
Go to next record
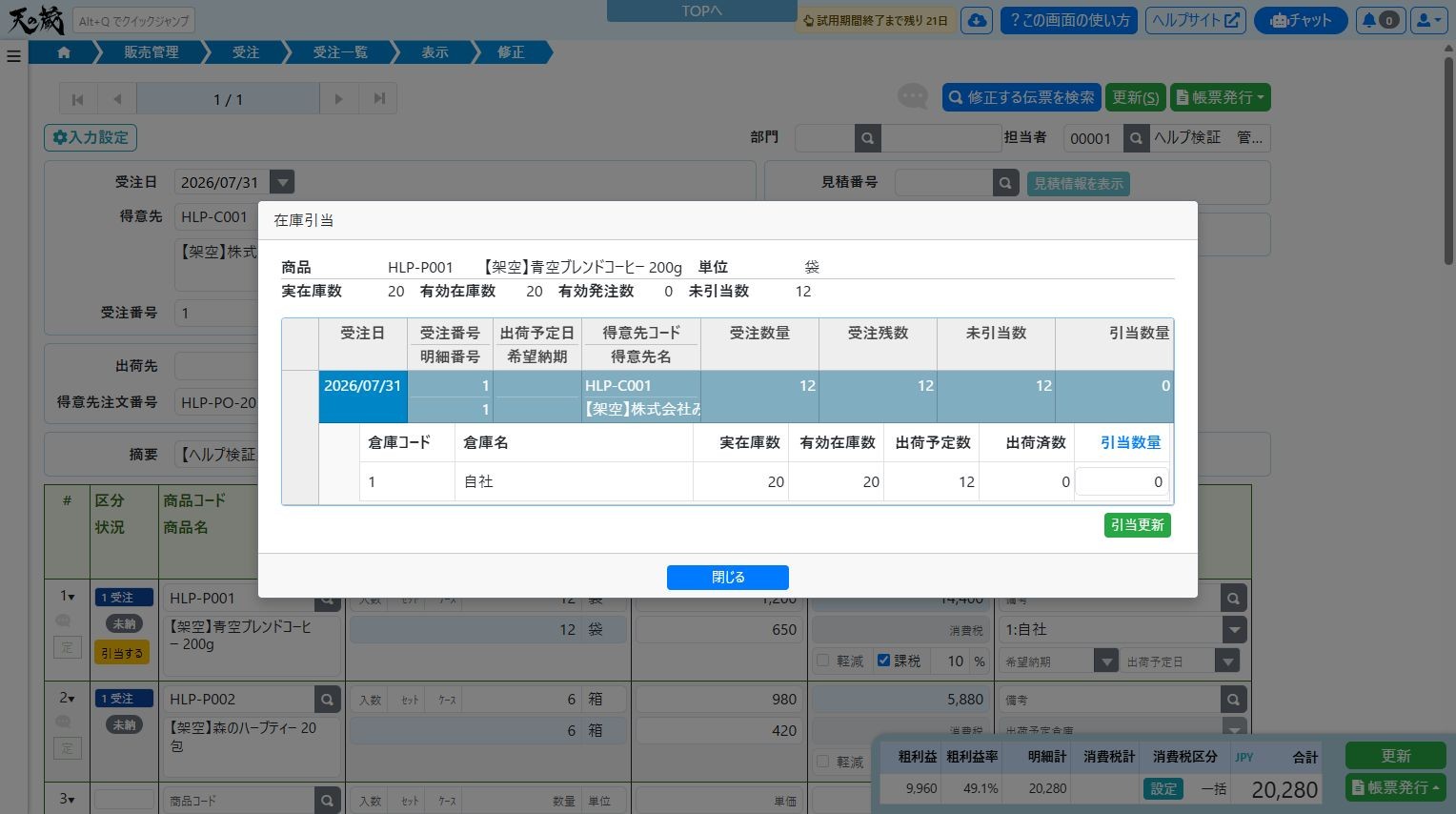tap(338, 99)
